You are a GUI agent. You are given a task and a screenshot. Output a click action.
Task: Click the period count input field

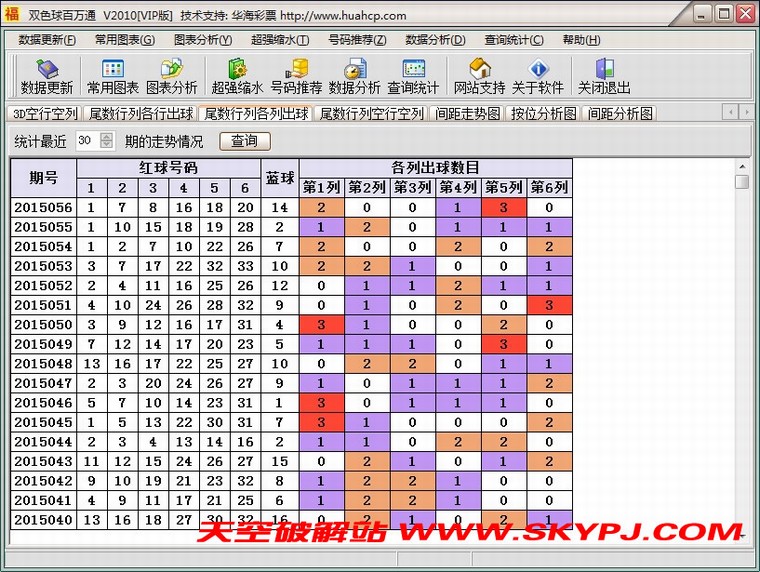coord(86,141)
